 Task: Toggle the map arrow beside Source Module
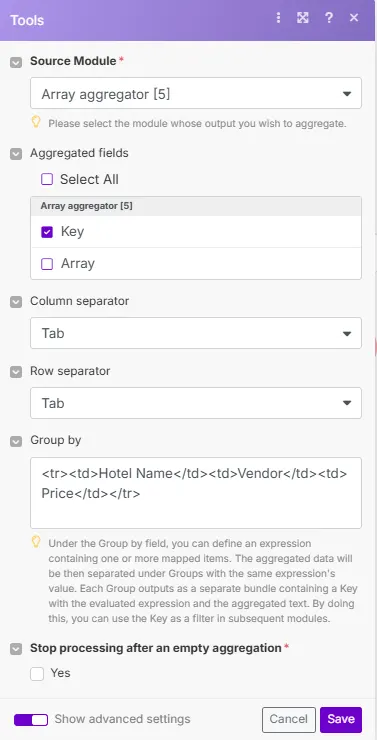[16, 62]
